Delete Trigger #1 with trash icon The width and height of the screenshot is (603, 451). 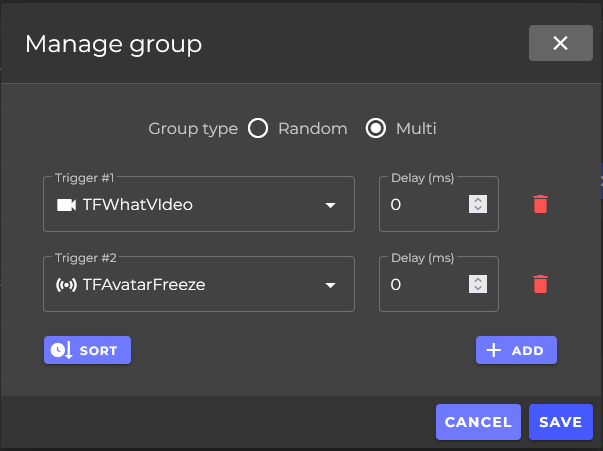pyautogui.click(x=540, y=204)
